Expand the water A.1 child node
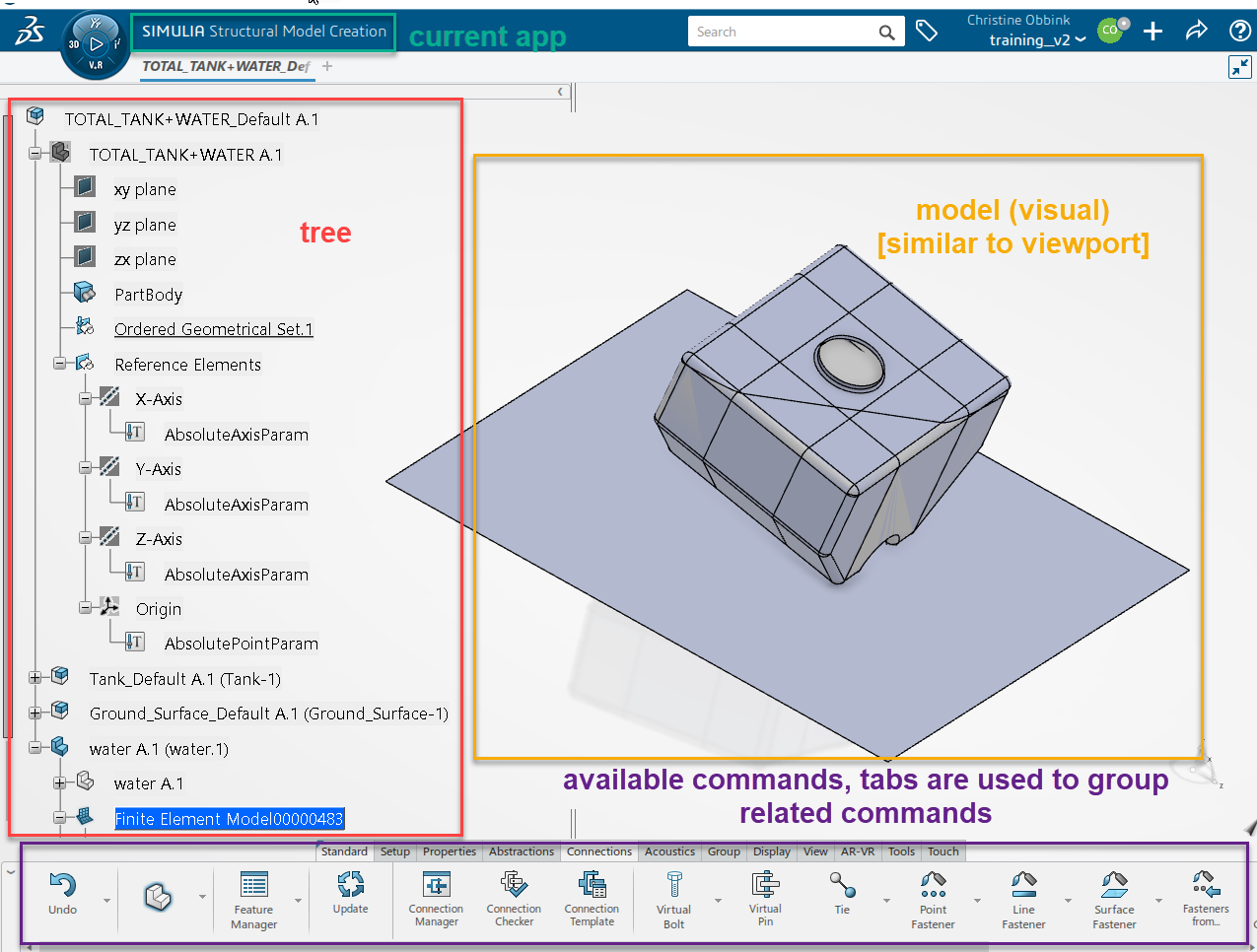The image size is (1257, 952). (x=60, y=783)
